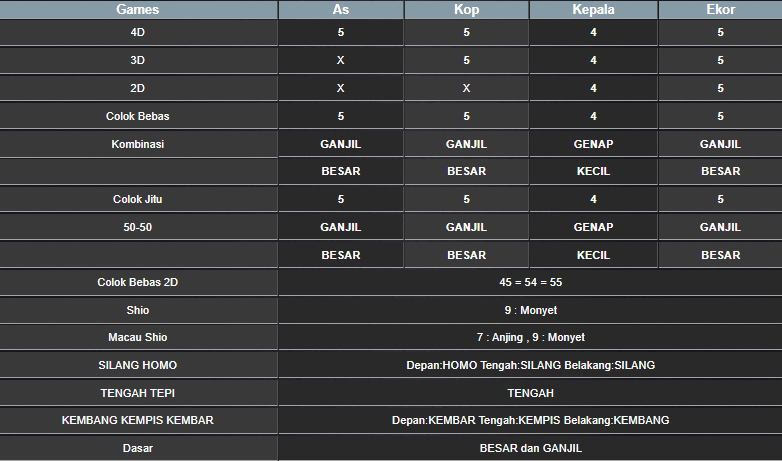Click GANJIL under Ekor in 50-50 row

[721, 227]
